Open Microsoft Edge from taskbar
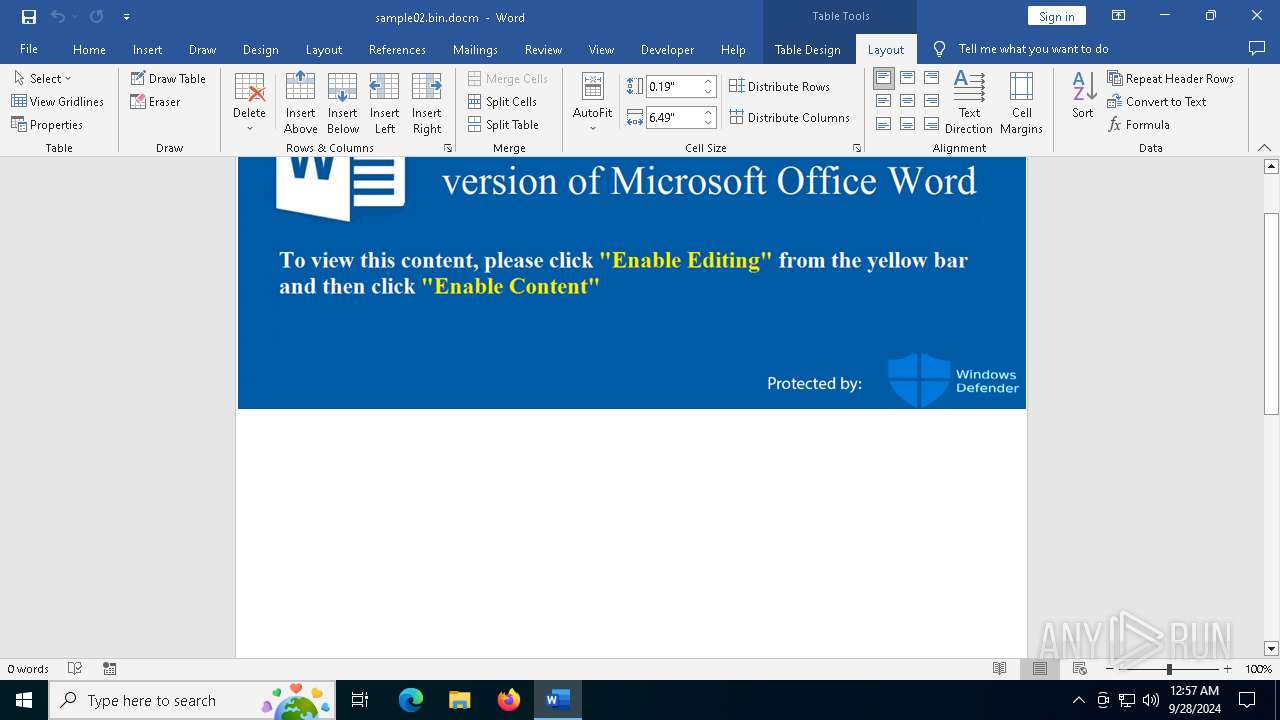The image size is (1280, 720). click(411, 700)
